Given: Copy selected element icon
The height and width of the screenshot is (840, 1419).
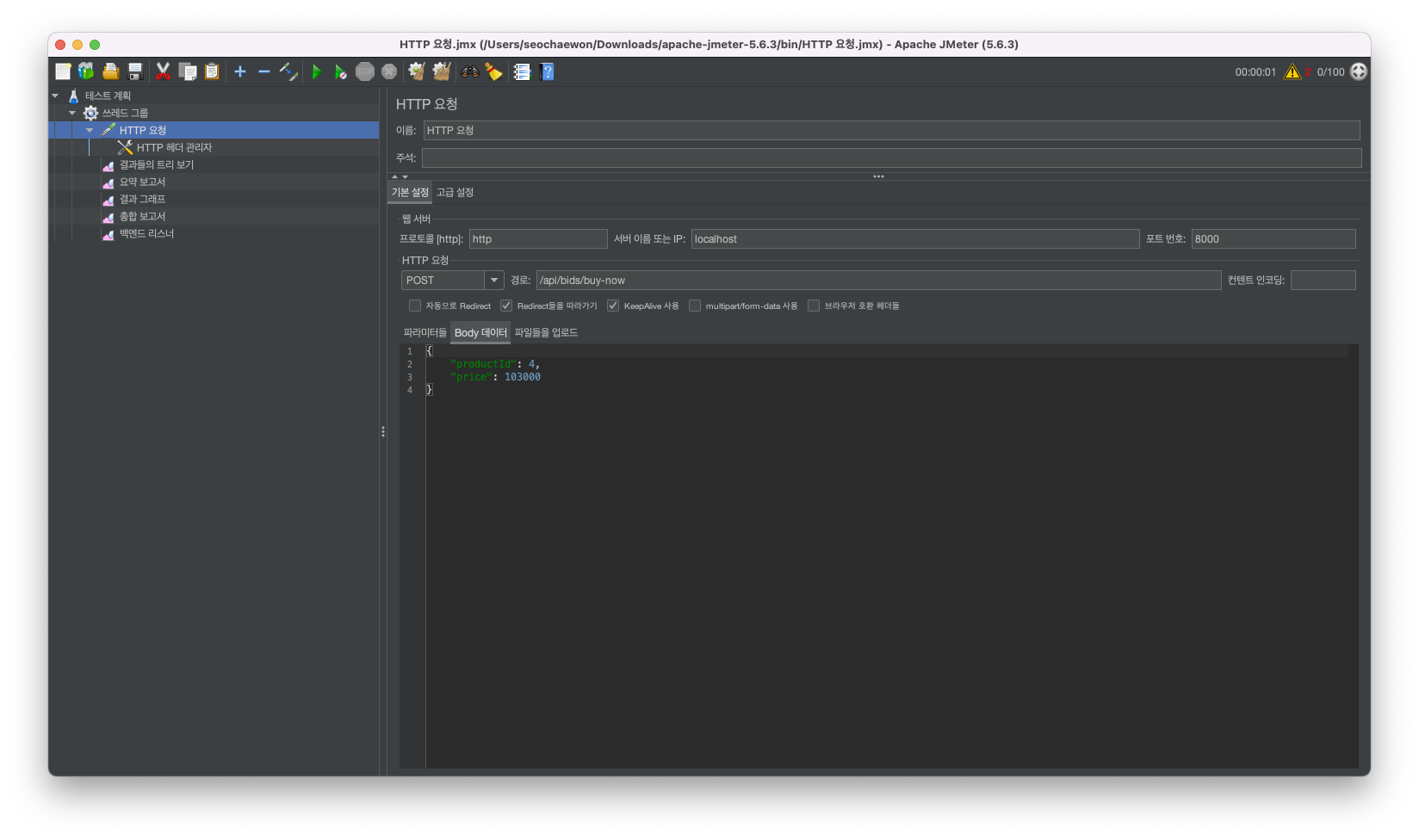Looking at the screenshot, I should (x=187, y=71).
